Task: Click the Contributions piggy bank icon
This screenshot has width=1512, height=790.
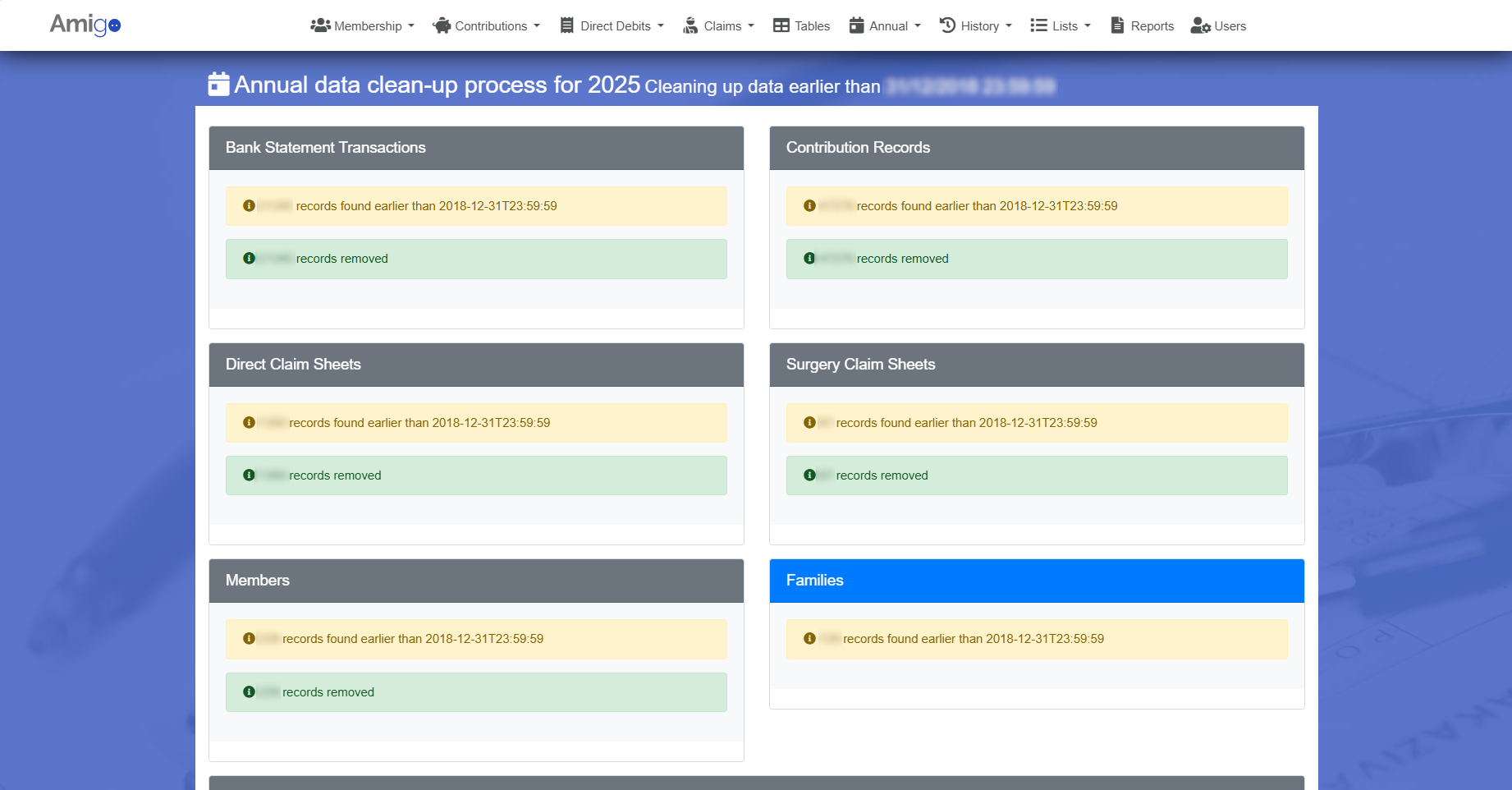Action: 442,25
